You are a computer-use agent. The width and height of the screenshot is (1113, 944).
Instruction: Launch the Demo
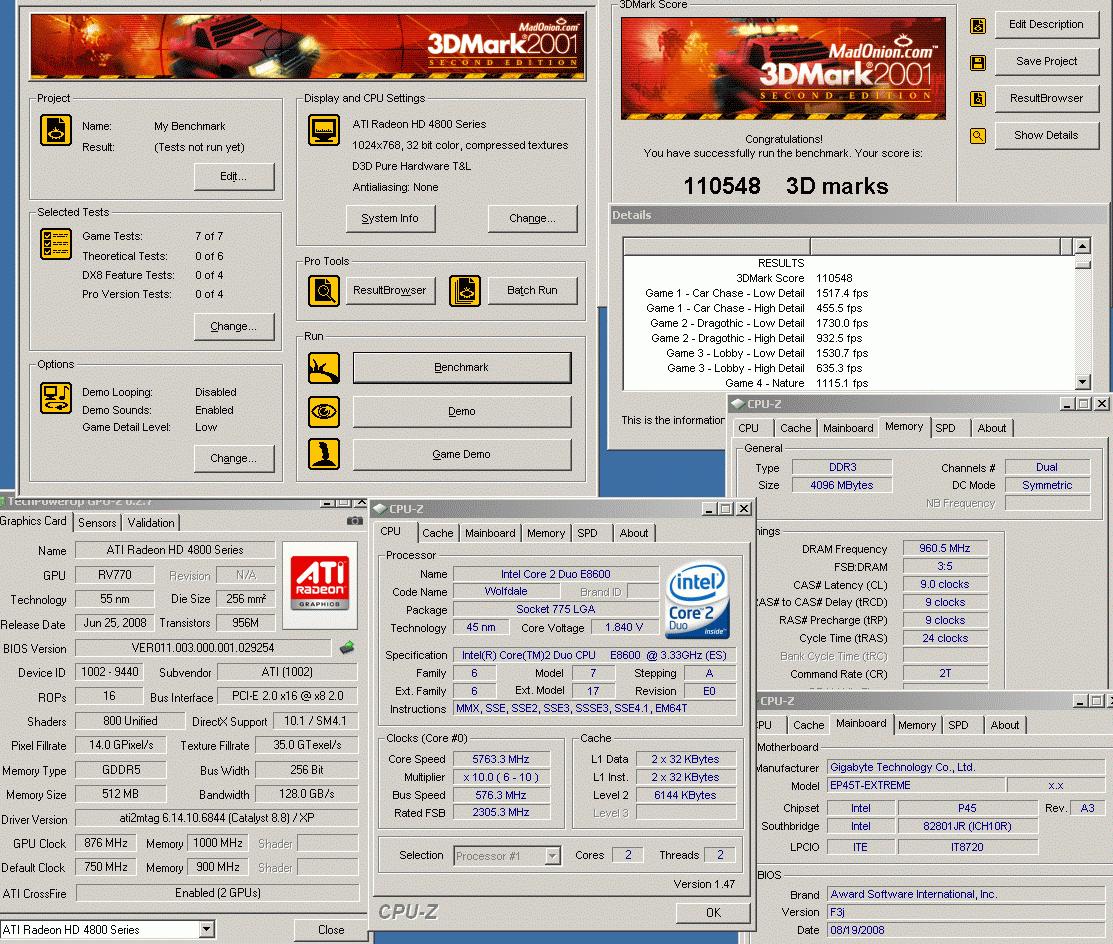click(461, 412)
